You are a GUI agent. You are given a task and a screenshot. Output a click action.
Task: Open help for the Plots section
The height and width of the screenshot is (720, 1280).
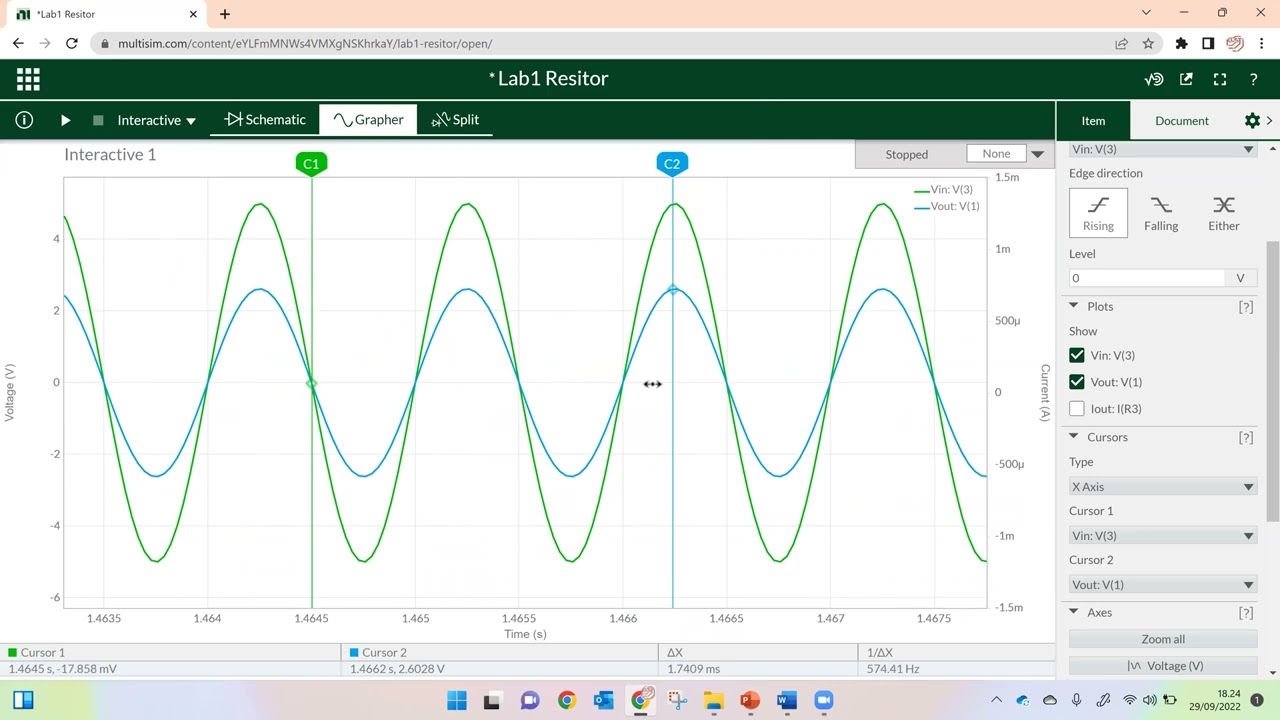[1245, 307]
